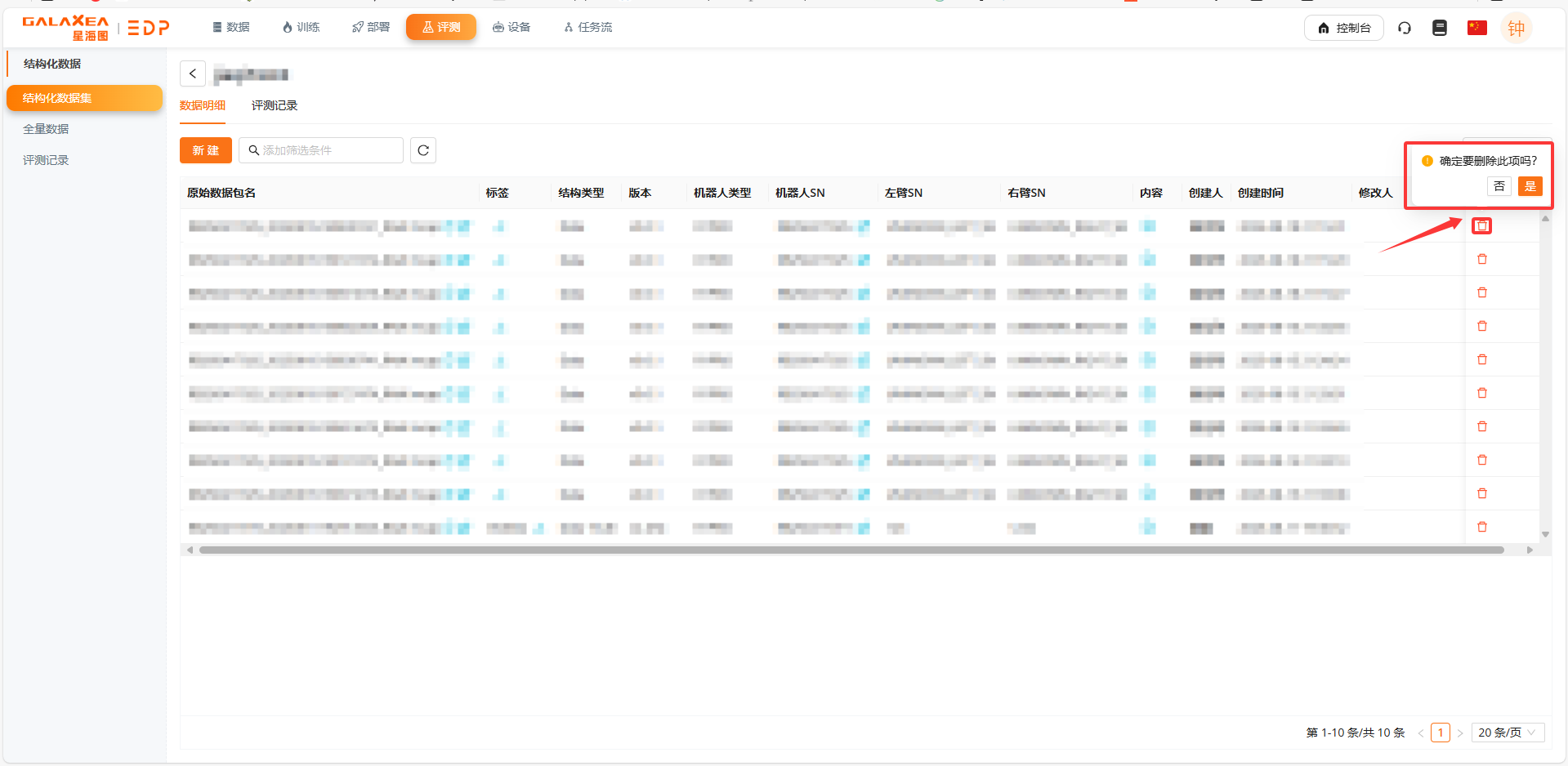Switch to the 评测记录 tab
The height and width of the screenshot is (766, 1568).
coord(275,105)
